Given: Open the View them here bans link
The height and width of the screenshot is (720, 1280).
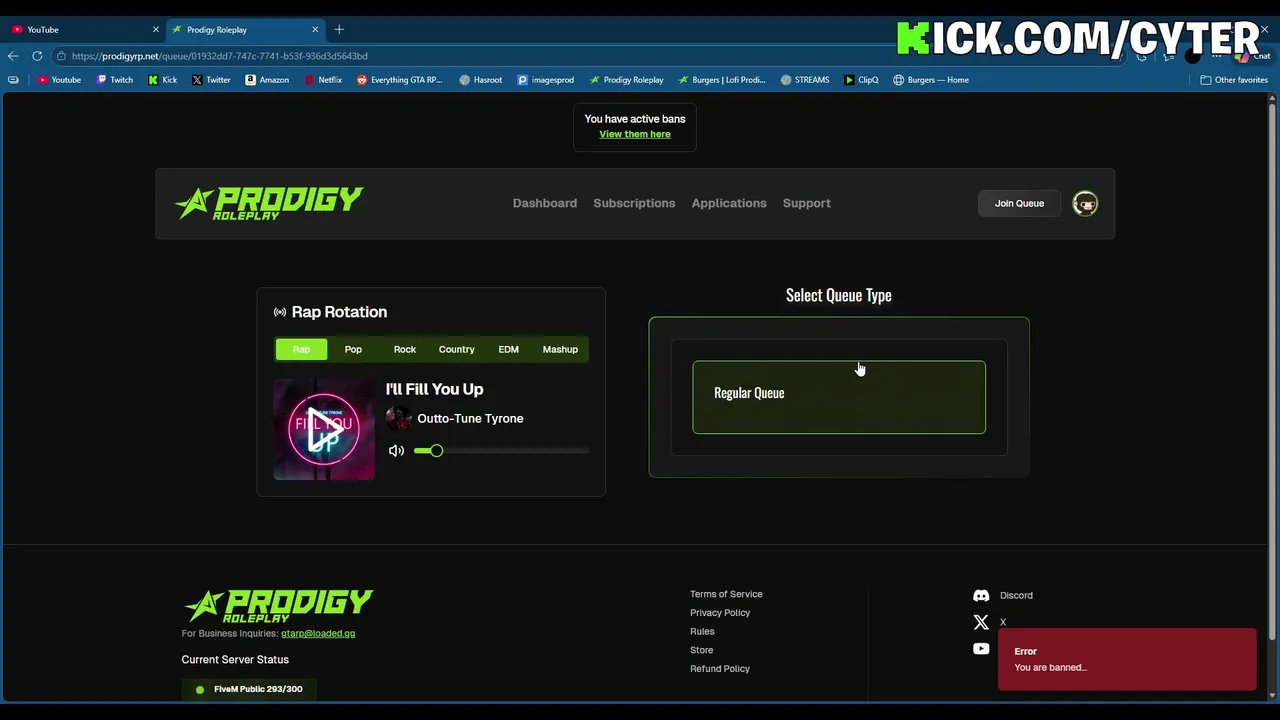Looking at the screenshot, I should tap(635, 134).
